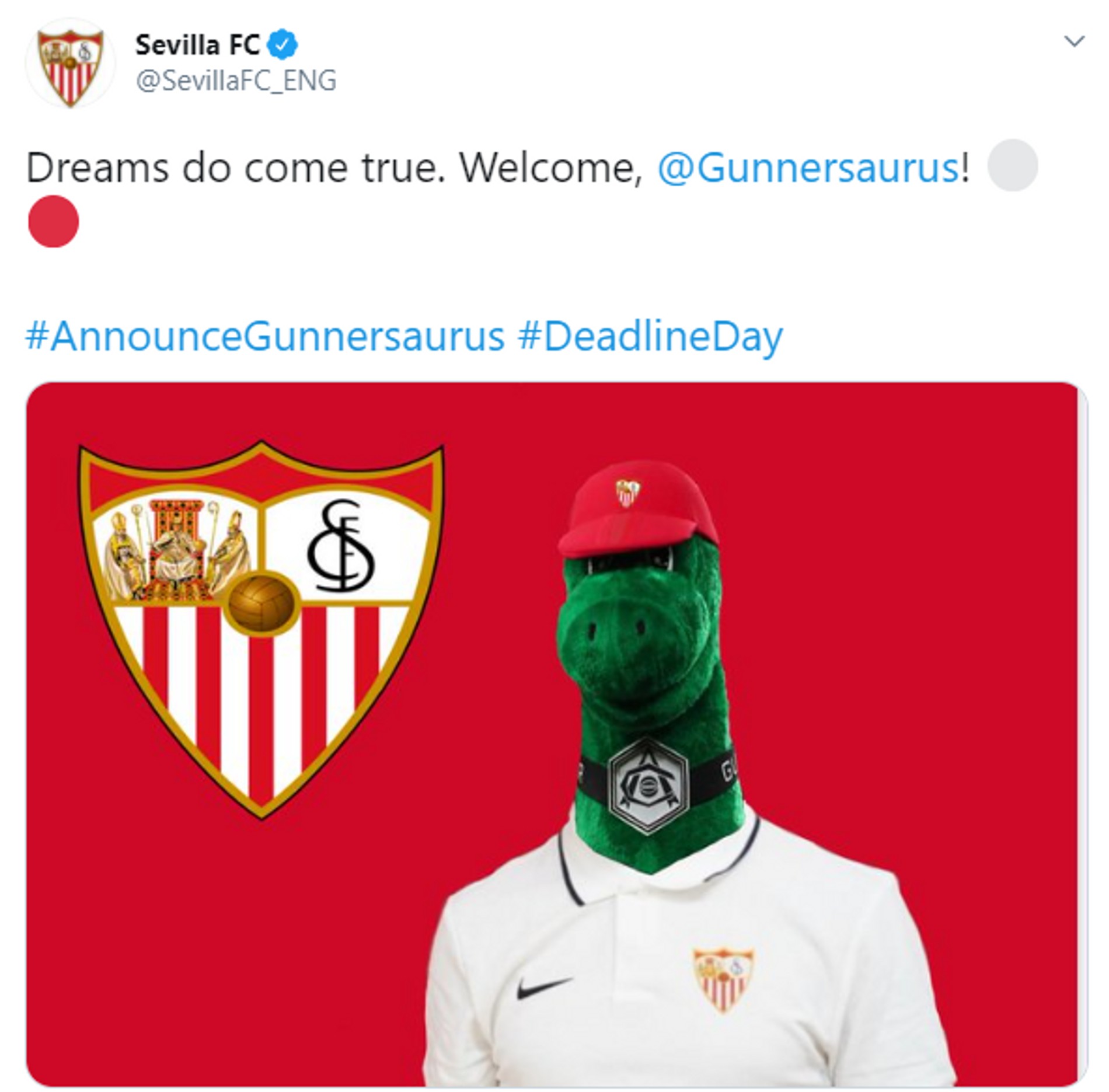1109x1092 pixels.
Task: Open the #AnnounceGunnersaurus hashtag
Action: coord(265,337)
